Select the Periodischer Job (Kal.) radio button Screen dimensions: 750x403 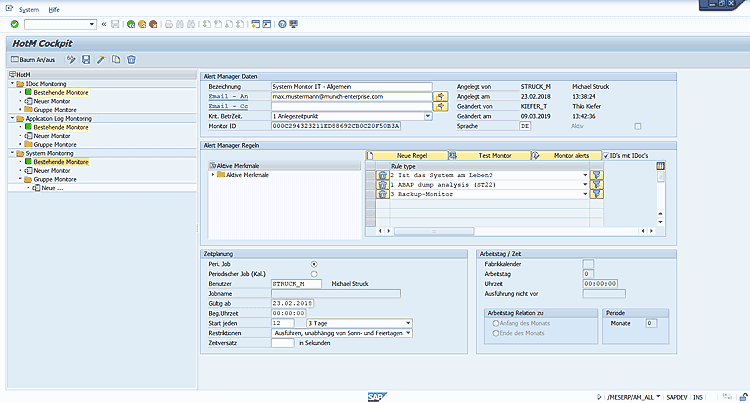[314, 274]
